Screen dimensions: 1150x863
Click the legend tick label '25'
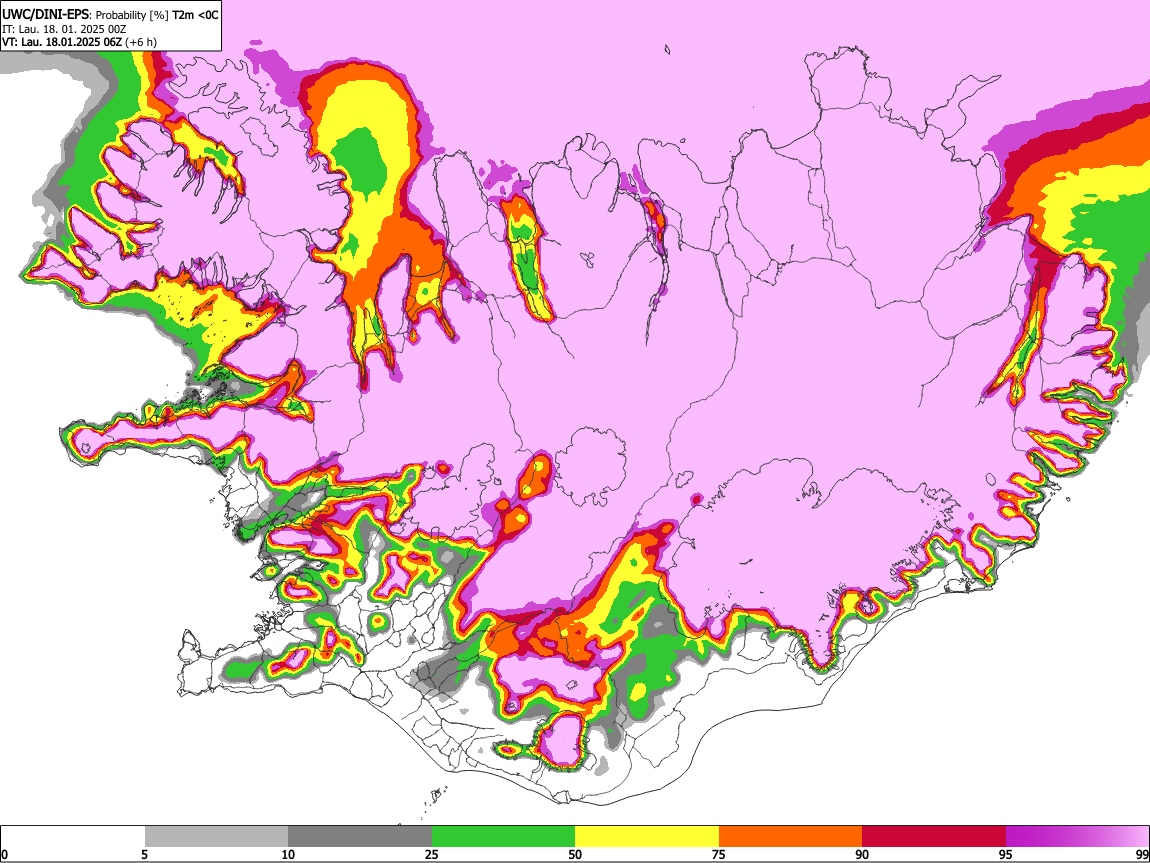click(432, 854)
